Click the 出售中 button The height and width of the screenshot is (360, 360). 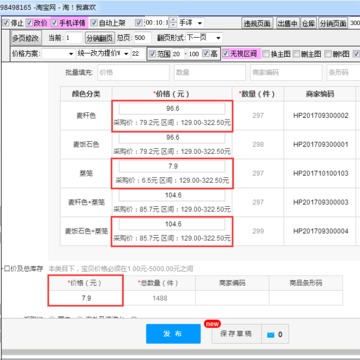pos(288,23)
